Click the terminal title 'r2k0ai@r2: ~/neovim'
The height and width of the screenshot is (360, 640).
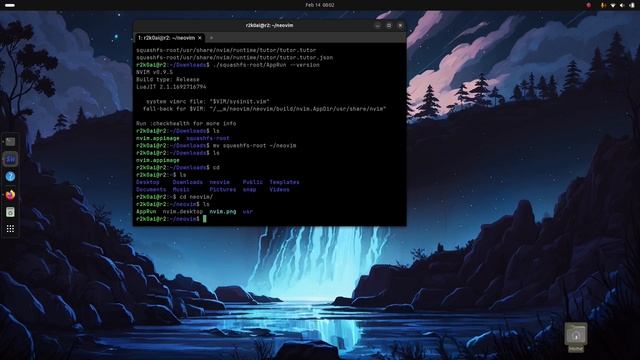click(269, 25)
